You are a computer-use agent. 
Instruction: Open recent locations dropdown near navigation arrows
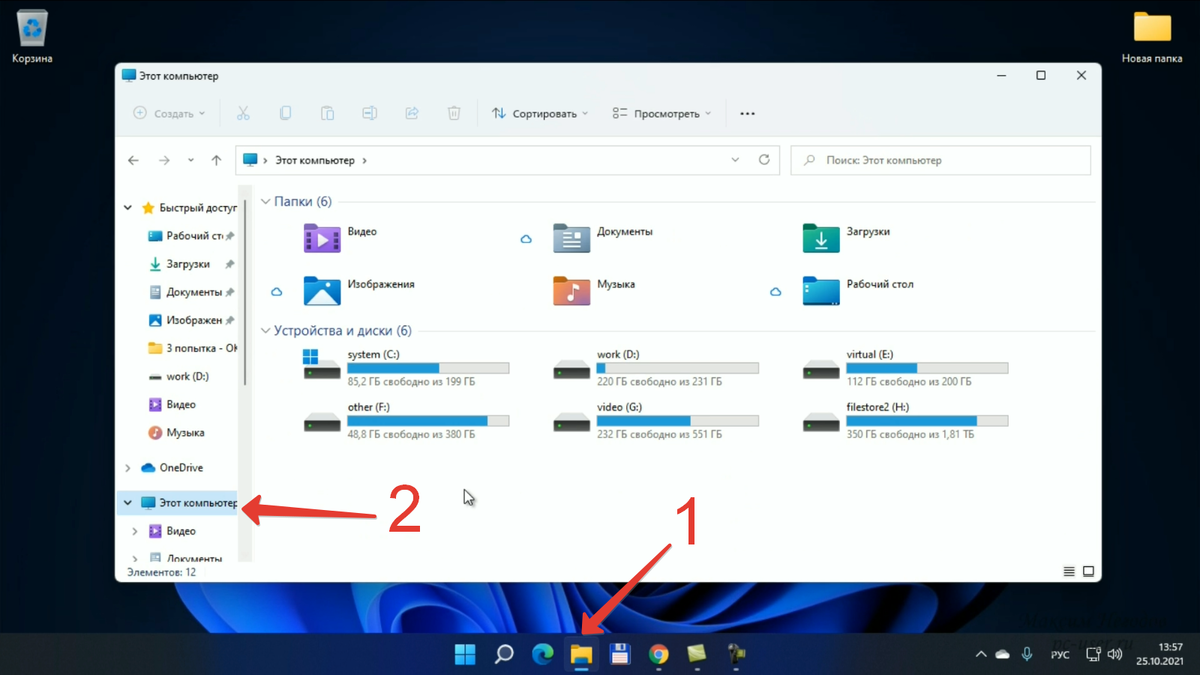[x=191, y=160]
